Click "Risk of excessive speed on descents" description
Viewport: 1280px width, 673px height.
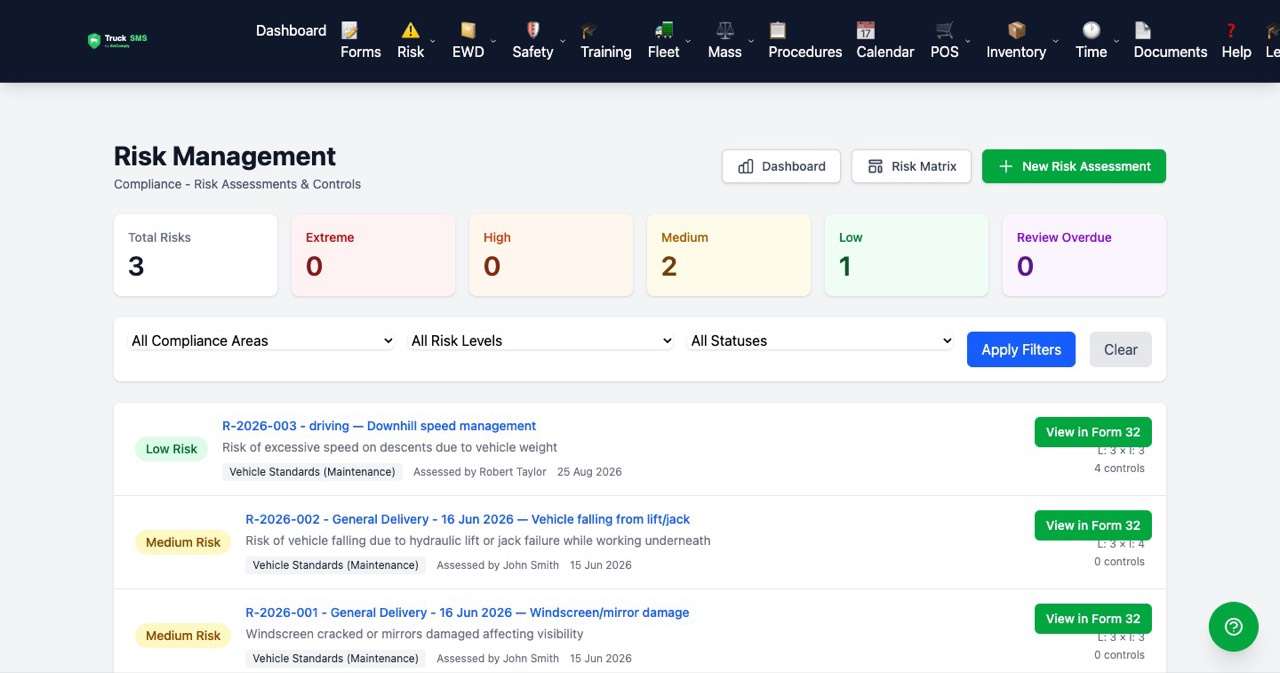click(x=390, y=448)
